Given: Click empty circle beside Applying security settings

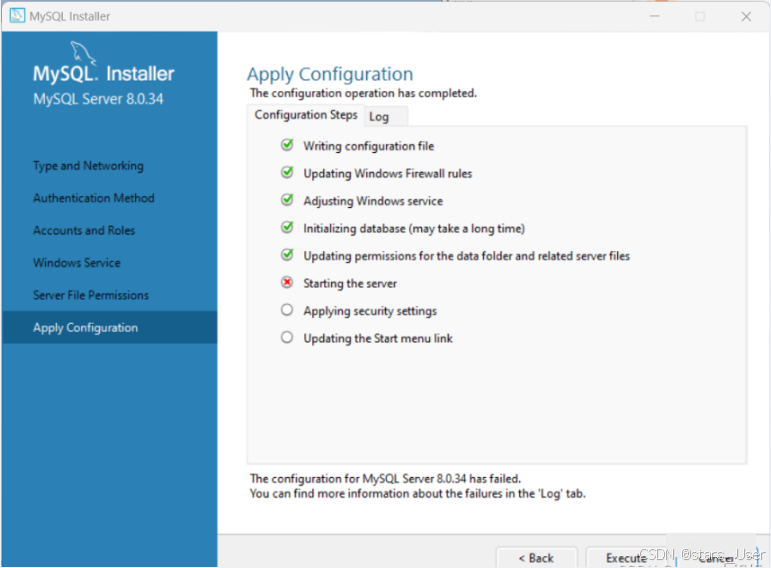Looking at the screenshot, I should [287, 310].
